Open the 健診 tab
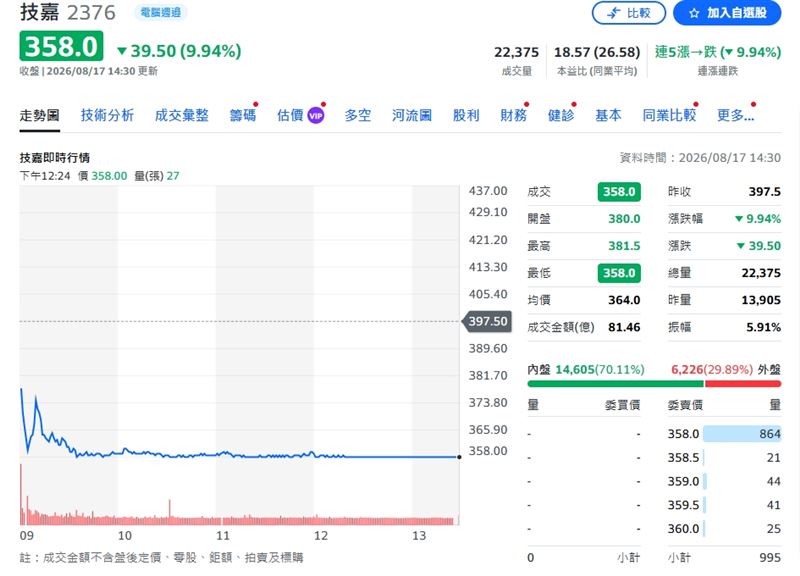 [561, 115]
